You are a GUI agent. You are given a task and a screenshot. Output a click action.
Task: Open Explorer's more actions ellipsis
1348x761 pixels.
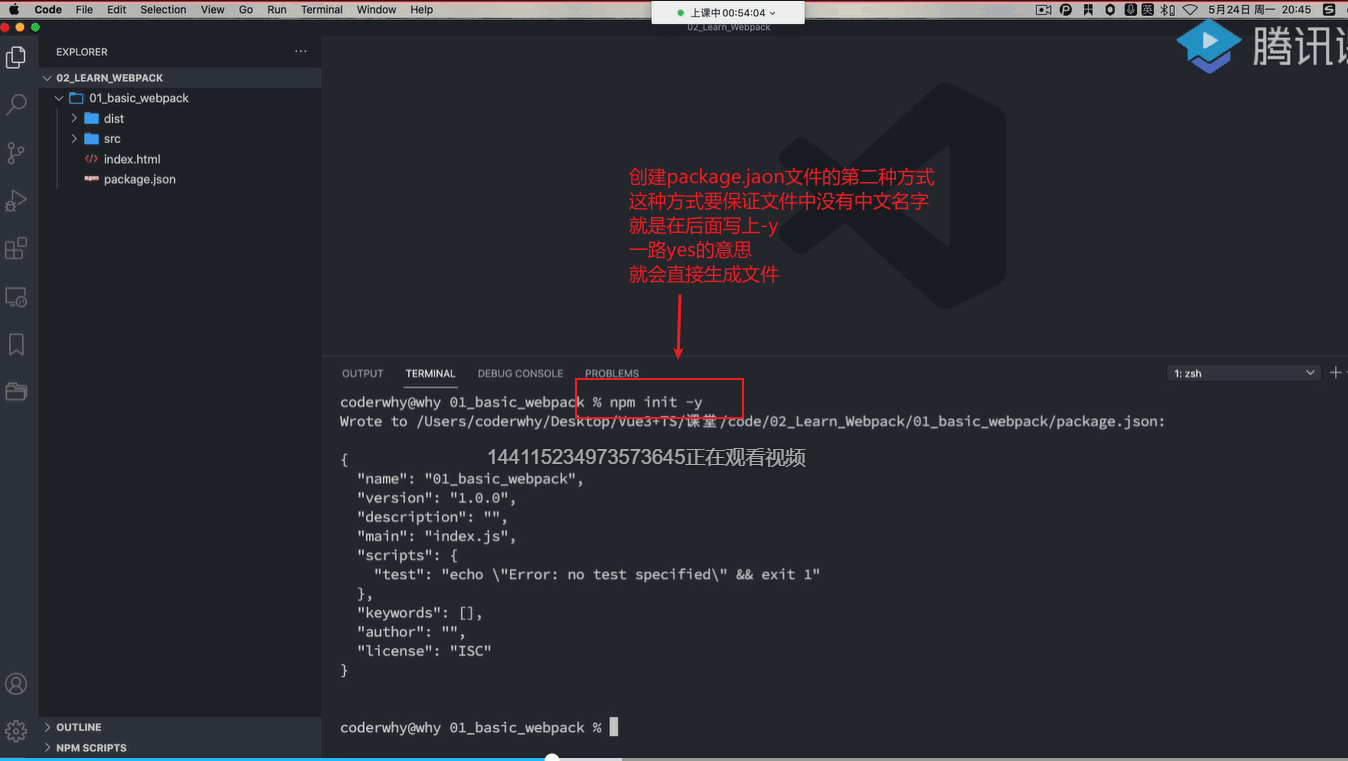(x=301, y=51)
